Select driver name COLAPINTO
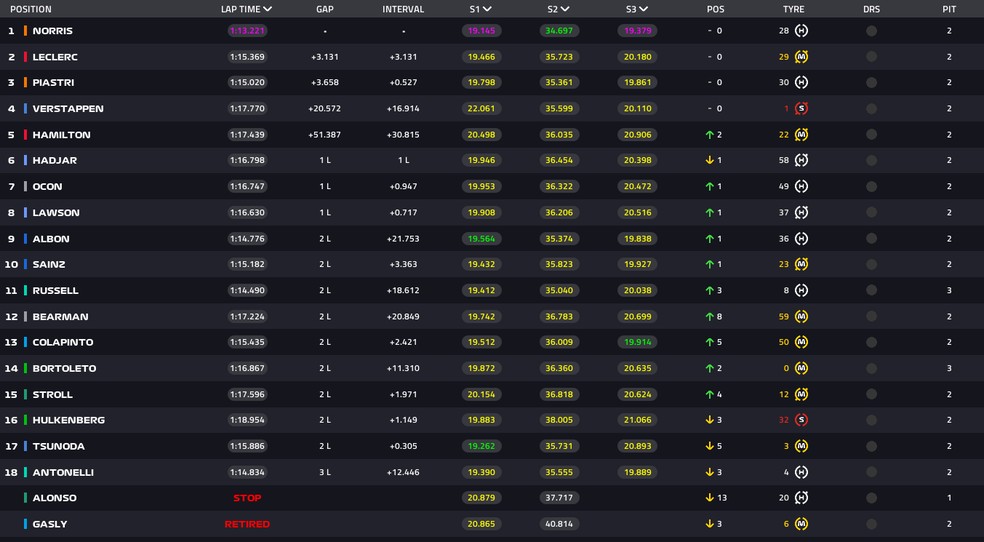Viewport: 984px width, 542px height. 63,342
